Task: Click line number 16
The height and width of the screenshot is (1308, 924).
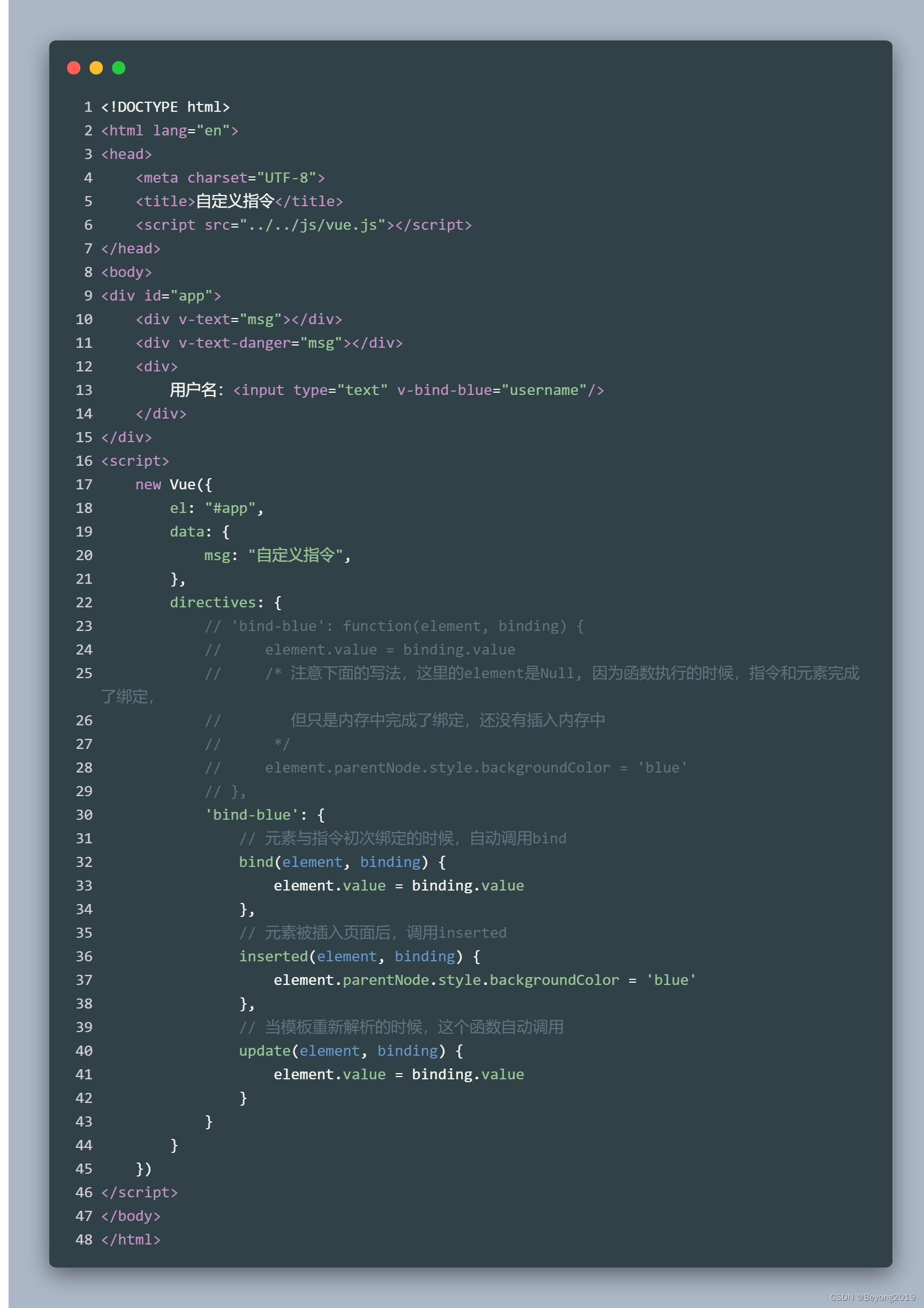Action: coord(84,461)
